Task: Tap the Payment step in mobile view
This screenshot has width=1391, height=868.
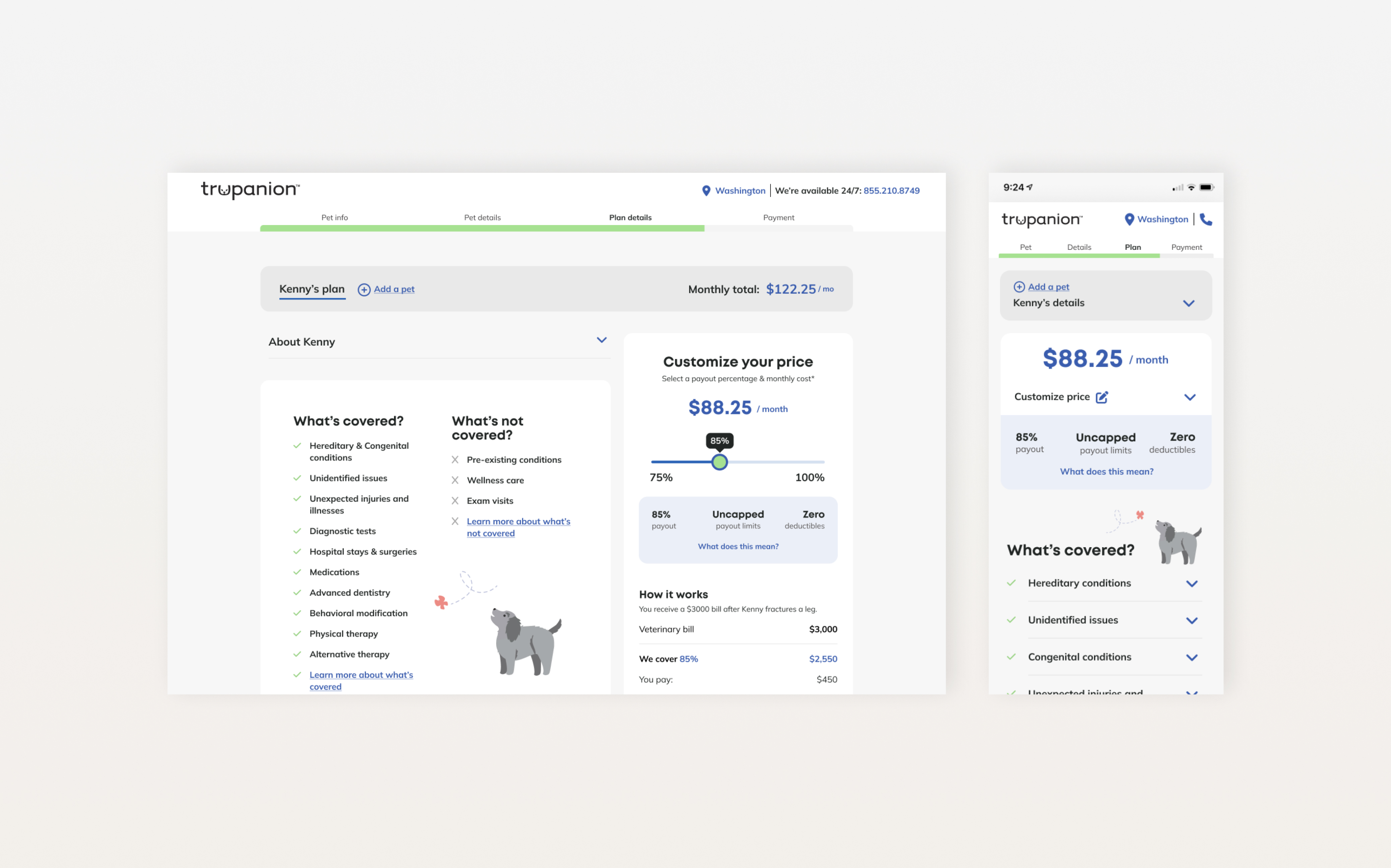Action: click(1187, 247)
